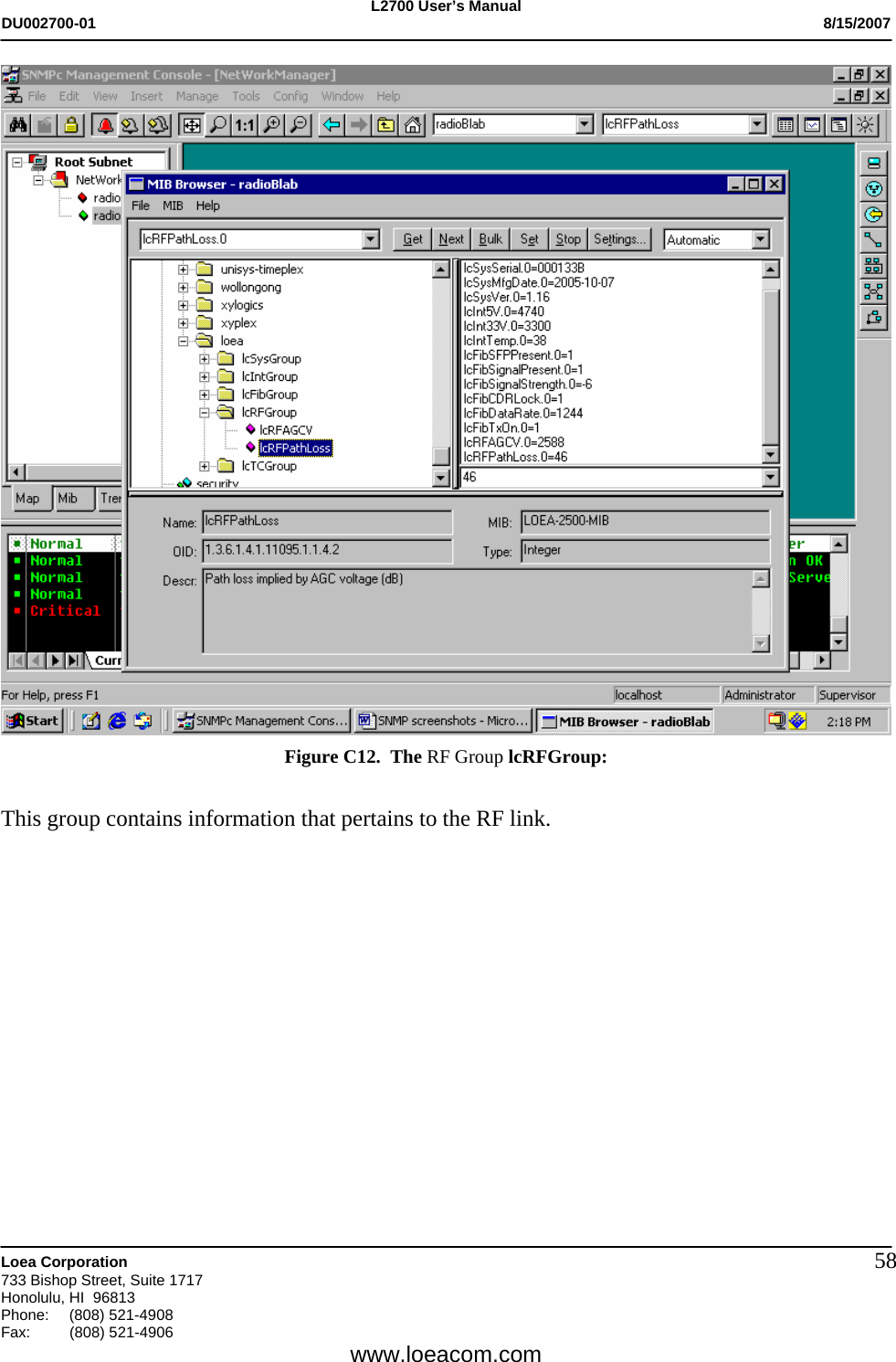The height and width of the screenshot is (1362, 896).
Task: Click the Settings... button
Action: click(619, 239)
